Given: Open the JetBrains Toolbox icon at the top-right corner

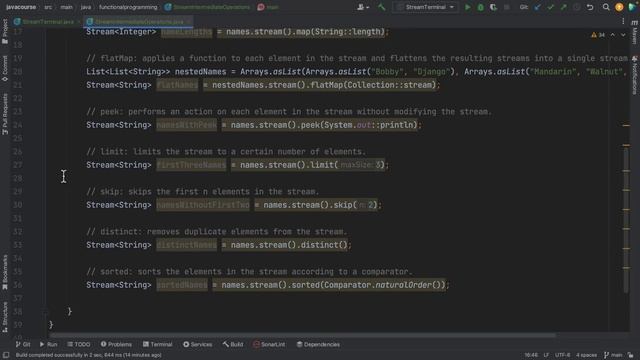Looking at the screenshot, I should tap(632, 7).
